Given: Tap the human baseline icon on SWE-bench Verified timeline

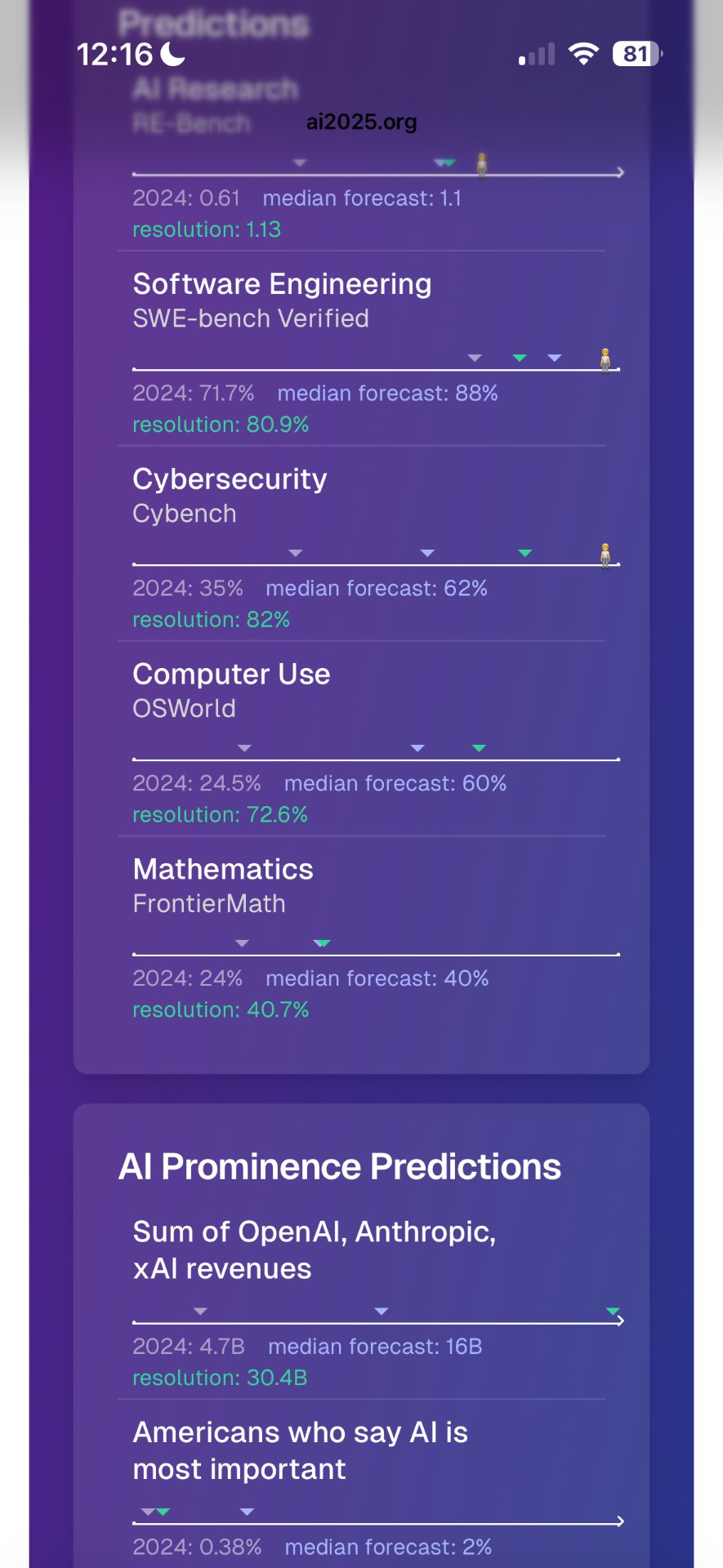Looking at the screenshot, I should [605, 359].
